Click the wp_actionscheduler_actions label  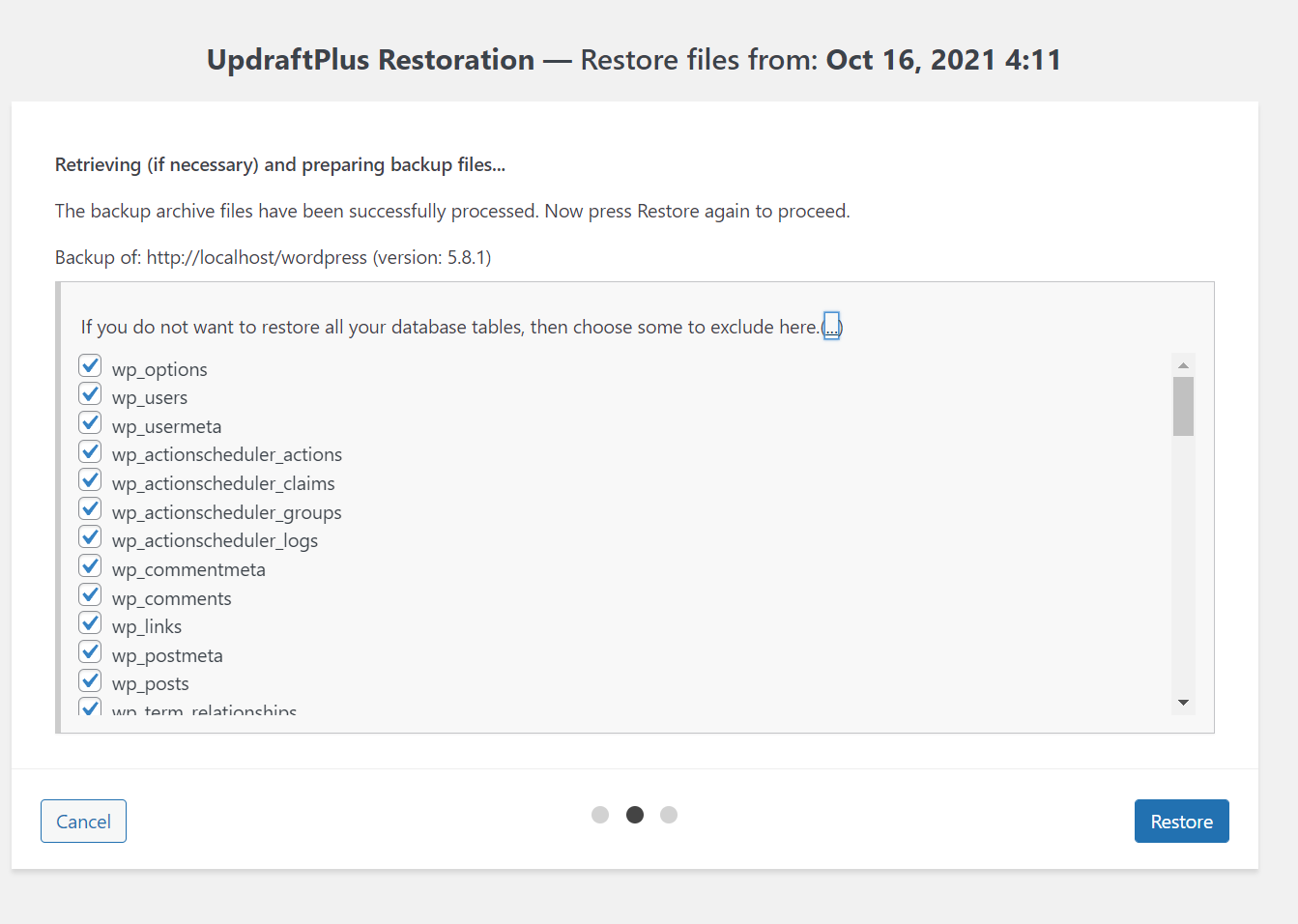coord(227,454)
